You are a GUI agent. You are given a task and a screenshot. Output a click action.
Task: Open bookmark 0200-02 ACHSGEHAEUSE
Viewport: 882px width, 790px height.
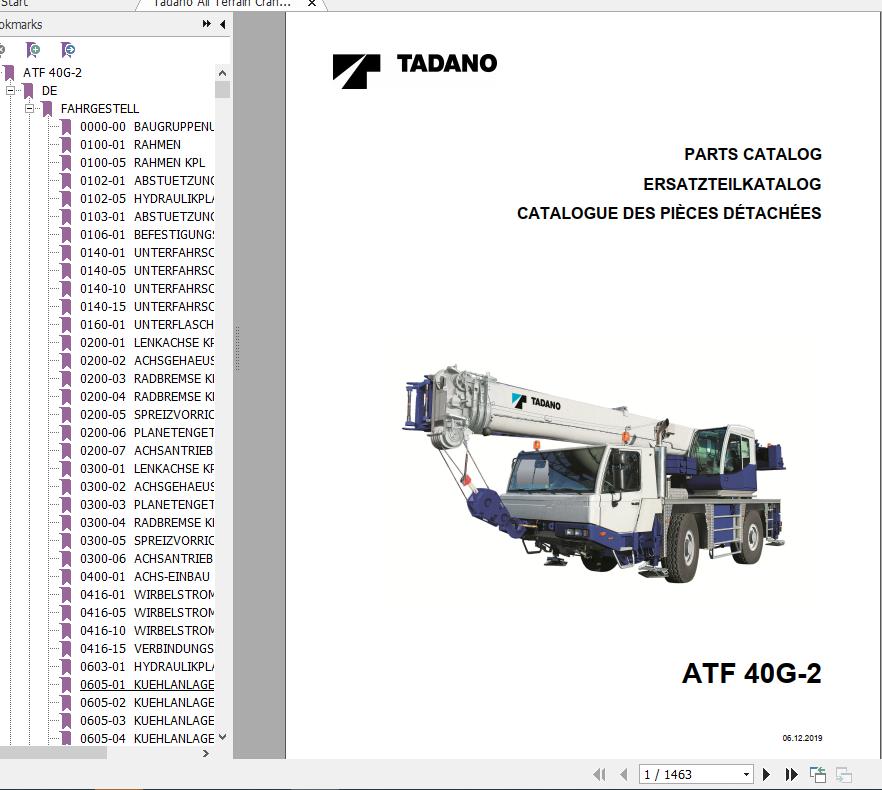[146, 361]
